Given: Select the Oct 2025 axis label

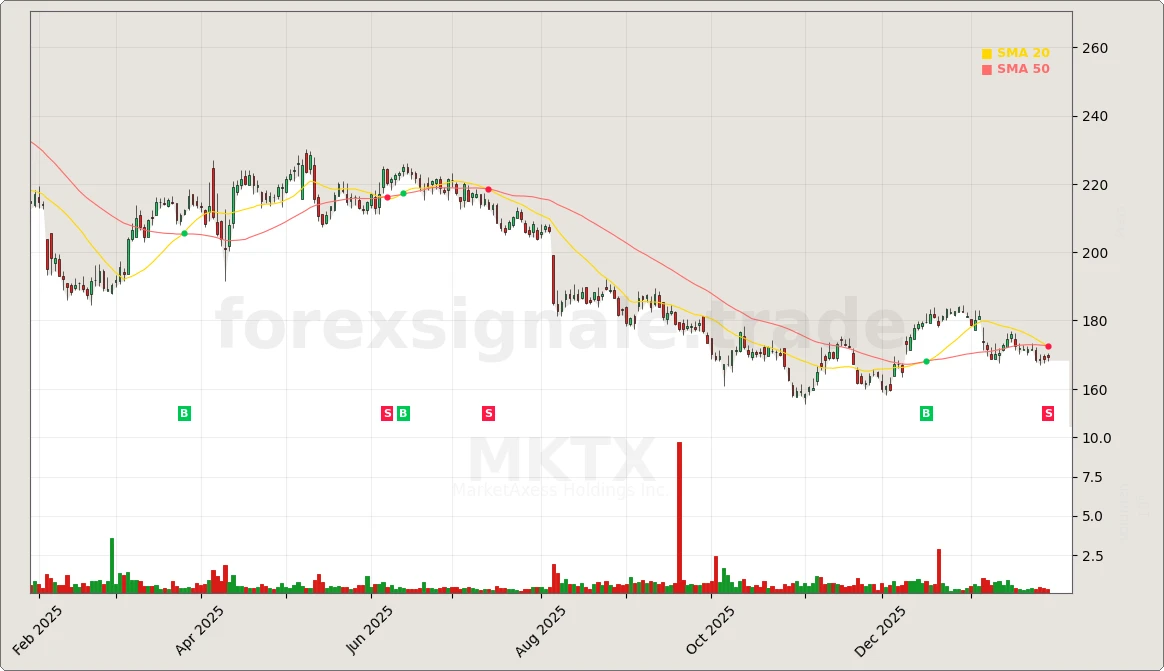Looking at the screenshot, I should pos(711,625).
